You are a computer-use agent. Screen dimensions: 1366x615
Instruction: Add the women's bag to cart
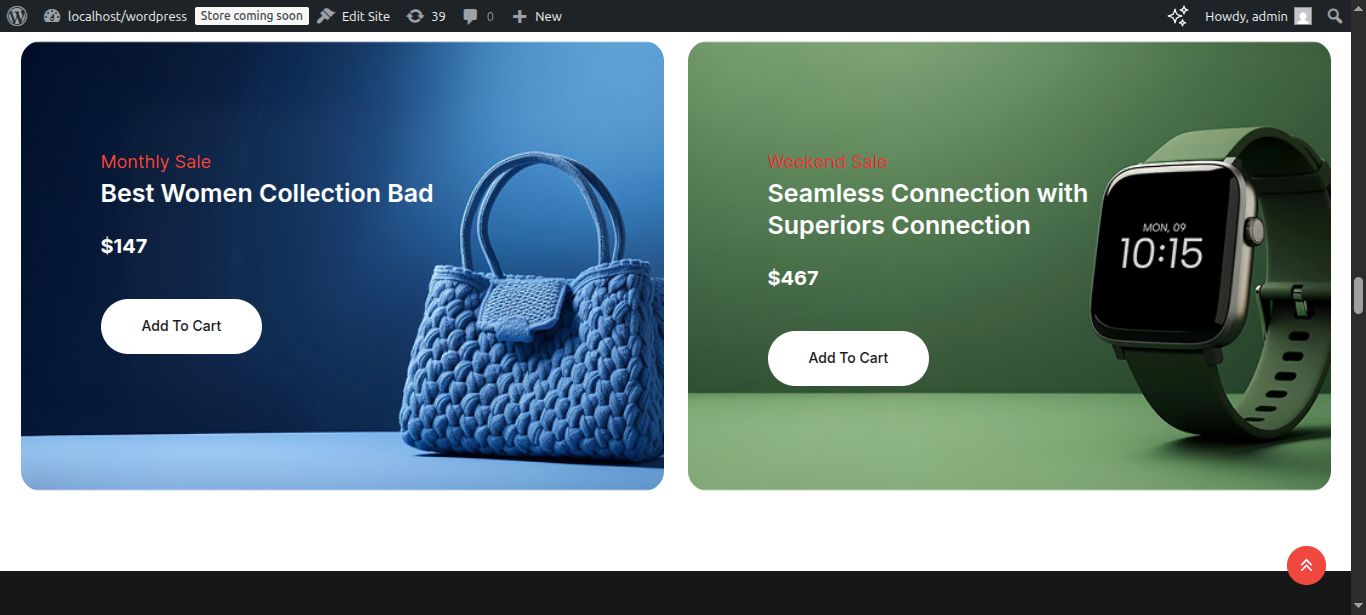tap(181, 326)
